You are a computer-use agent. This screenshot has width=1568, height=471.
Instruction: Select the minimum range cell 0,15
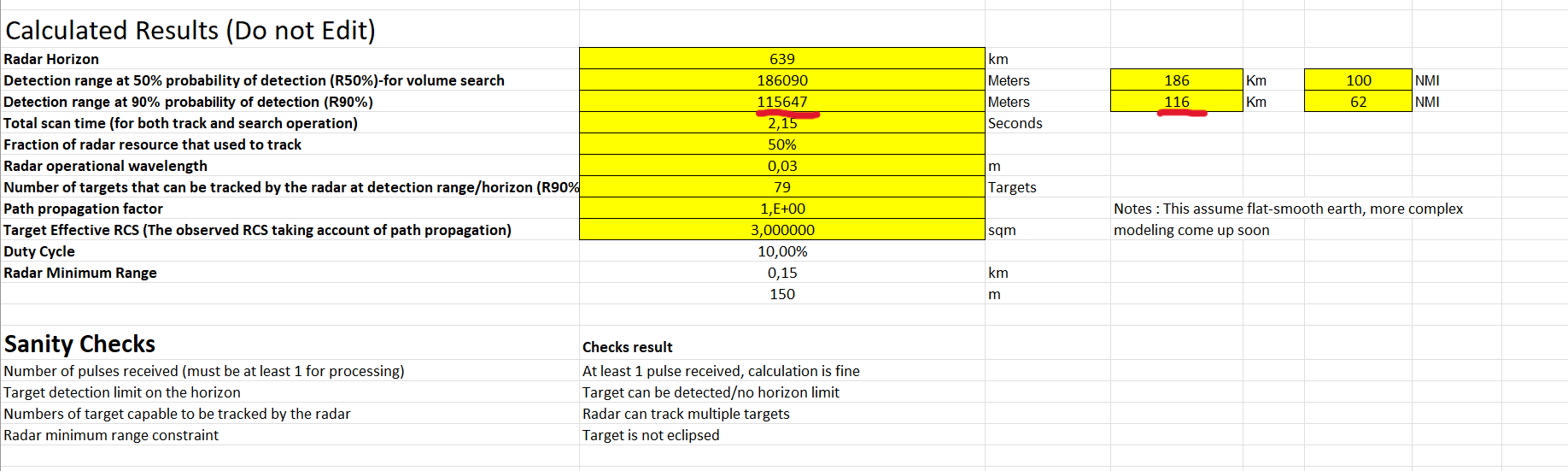pos(781,273)
